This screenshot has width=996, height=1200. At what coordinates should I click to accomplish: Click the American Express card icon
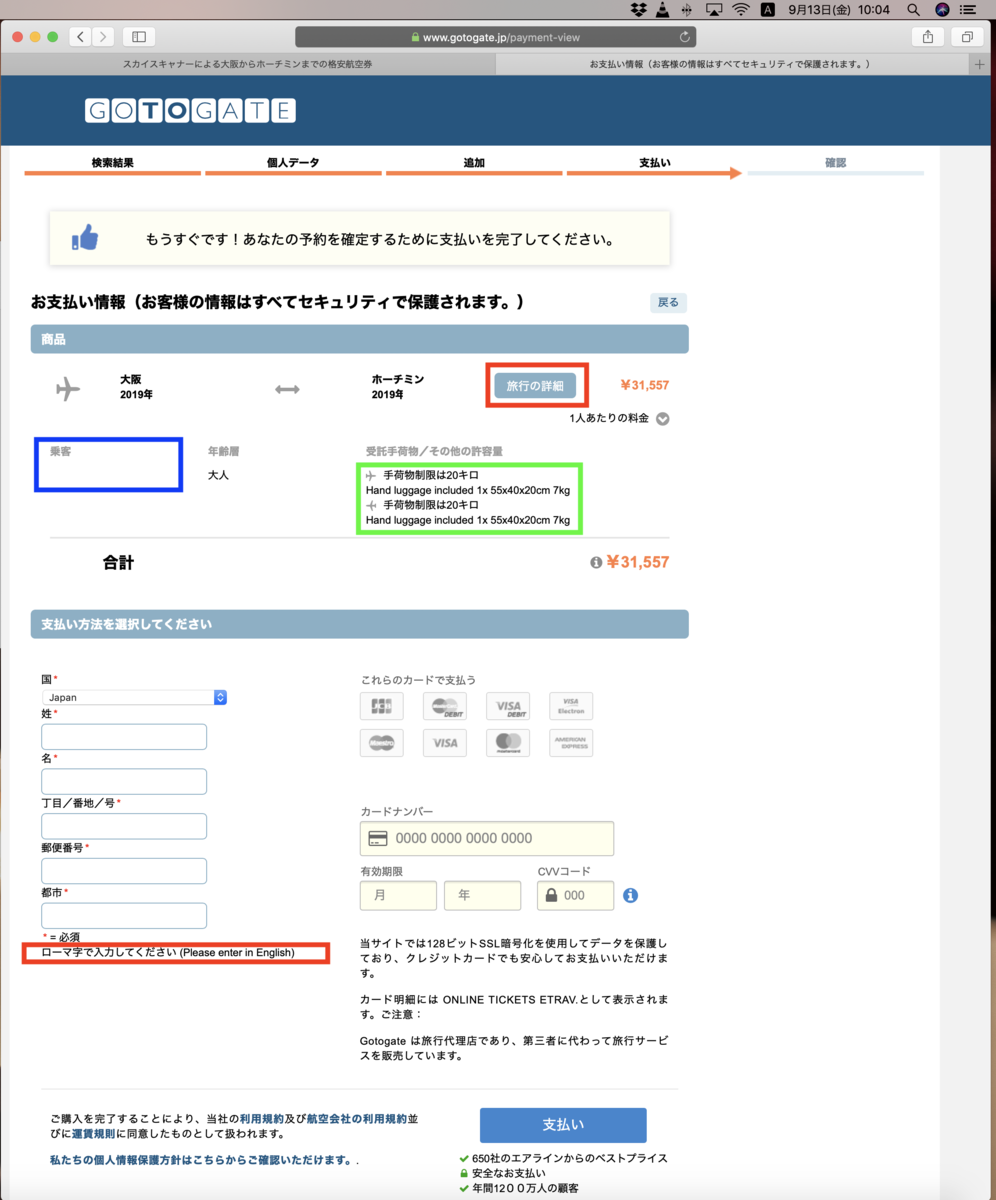tap(571, 743)
